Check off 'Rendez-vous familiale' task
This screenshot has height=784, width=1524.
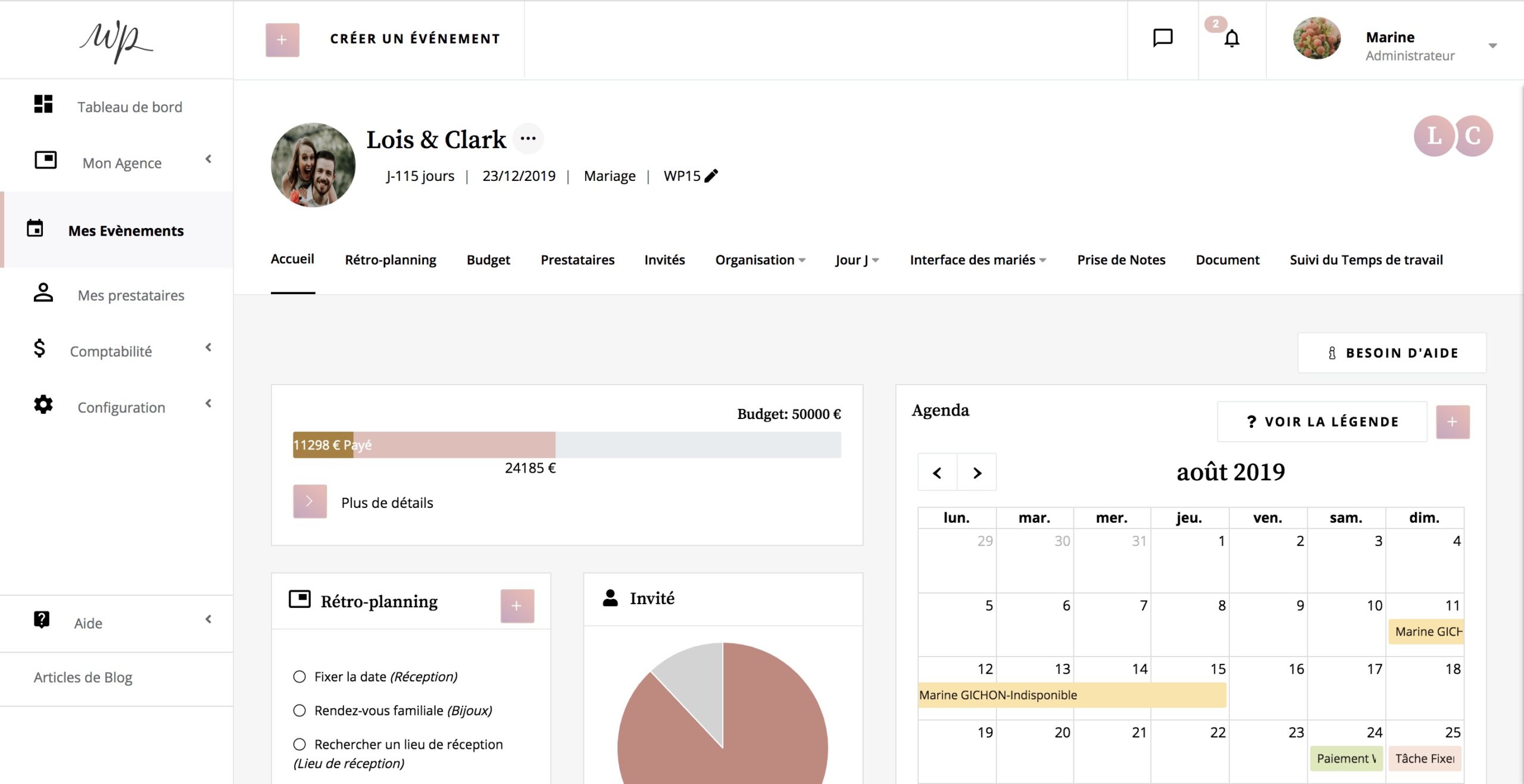299,710
